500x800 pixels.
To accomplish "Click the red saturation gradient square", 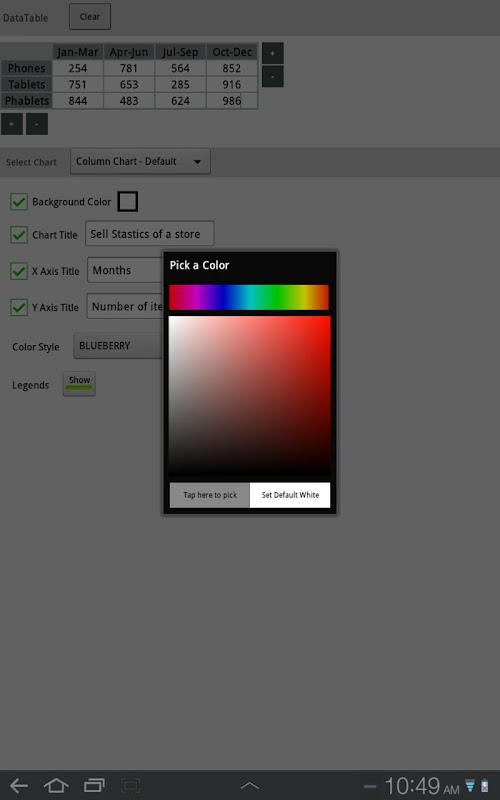I will coord(249,396).
